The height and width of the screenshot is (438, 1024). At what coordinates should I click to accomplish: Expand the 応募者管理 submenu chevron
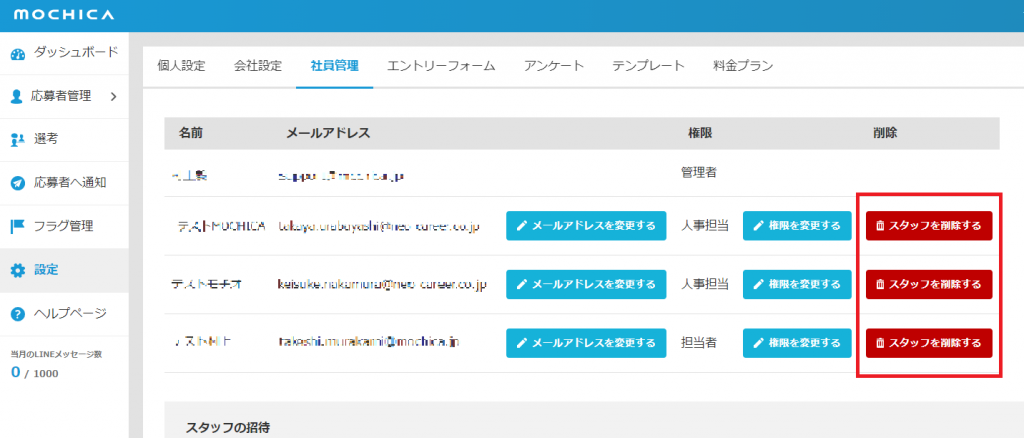pyautogui.click(x=113, y=97)
